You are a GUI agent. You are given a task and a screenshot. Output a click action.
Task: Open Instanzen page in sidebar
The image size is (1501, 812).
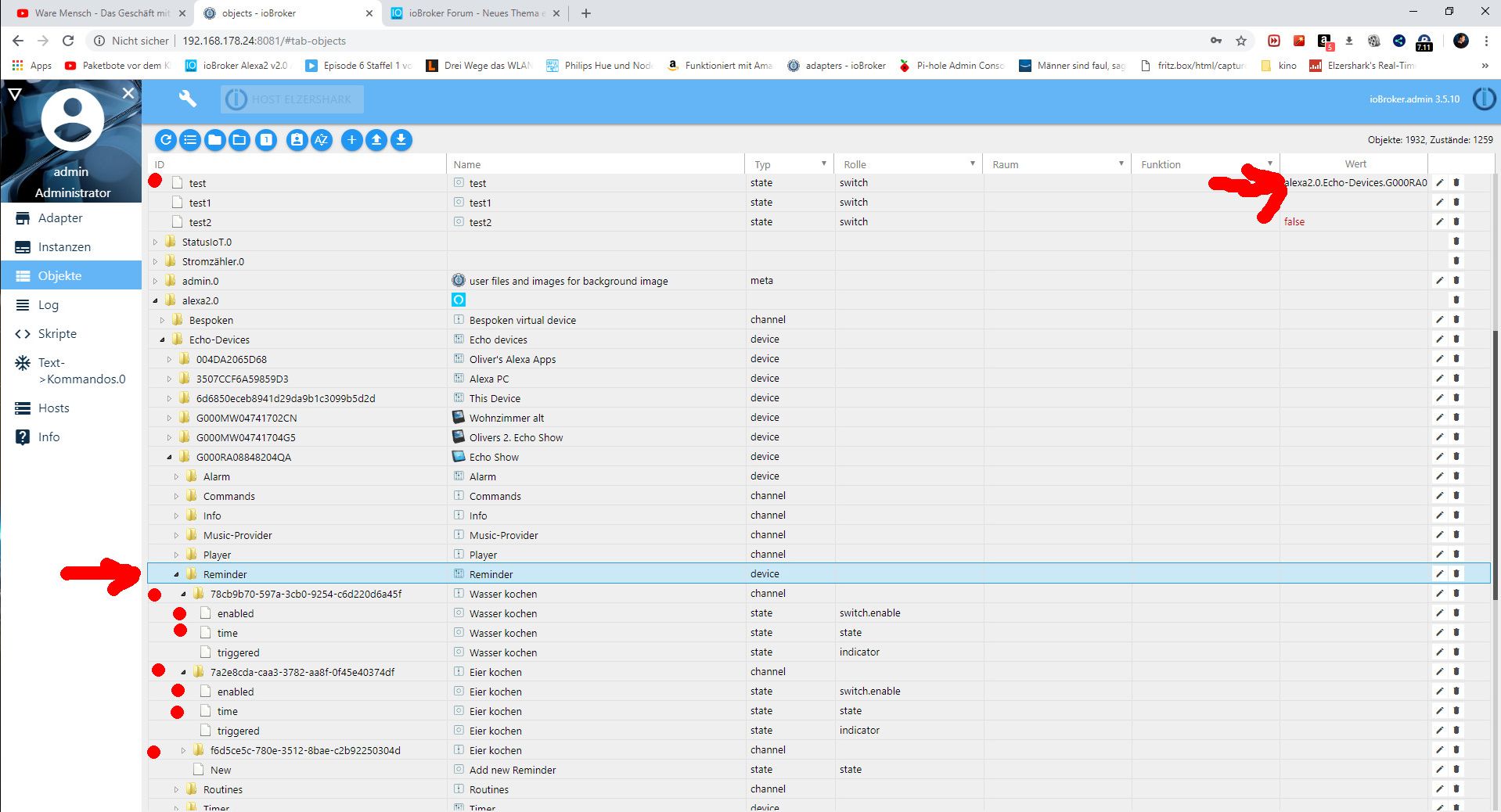pos(64,247)
